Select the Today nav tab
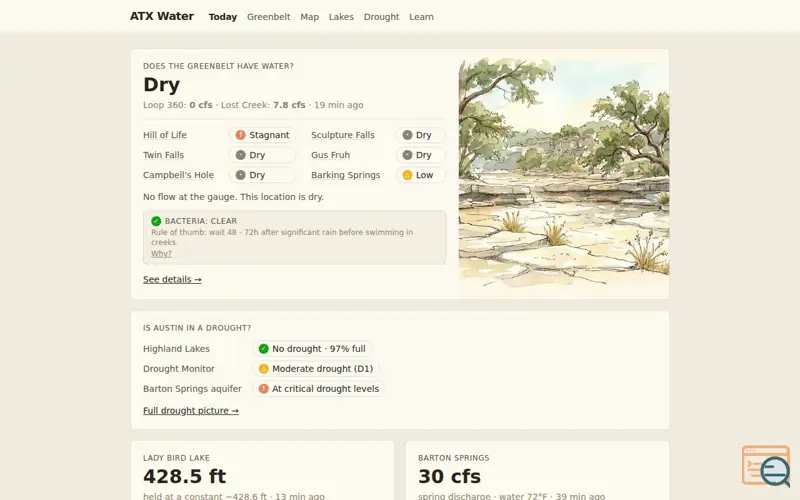Screen dimensions: 800x500 click(222, 17)
